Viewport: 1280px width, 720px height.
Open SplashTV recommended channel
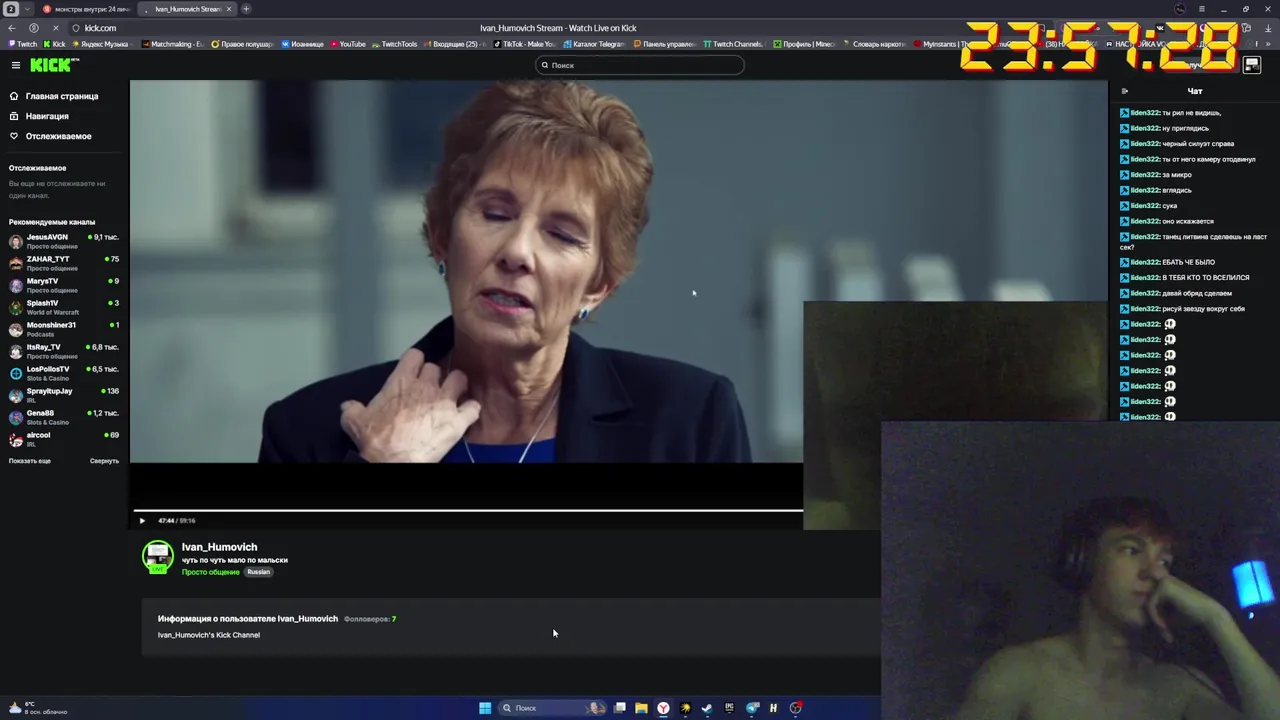pyautogui.click(x=64, y=307)
